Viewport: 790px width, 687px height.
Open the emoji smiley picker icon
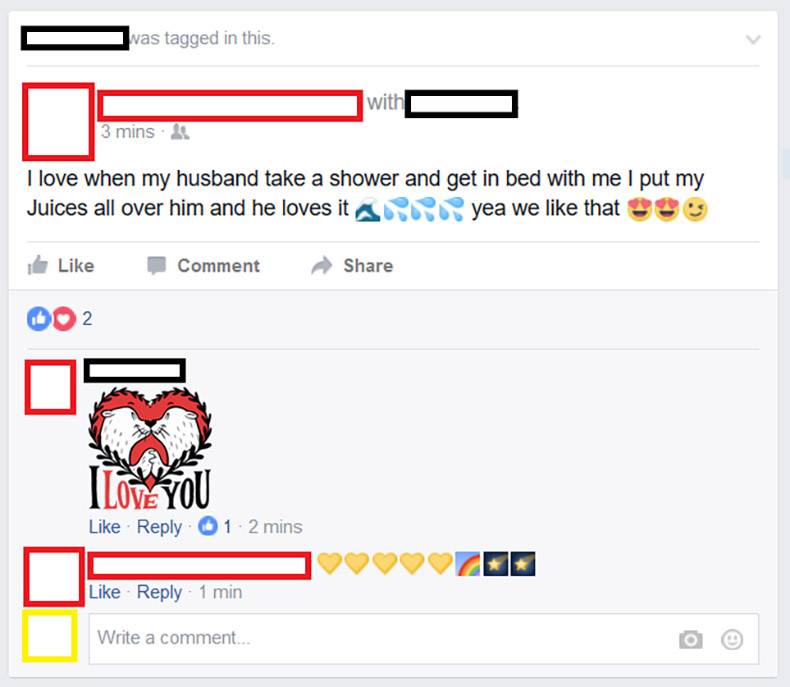732,639
